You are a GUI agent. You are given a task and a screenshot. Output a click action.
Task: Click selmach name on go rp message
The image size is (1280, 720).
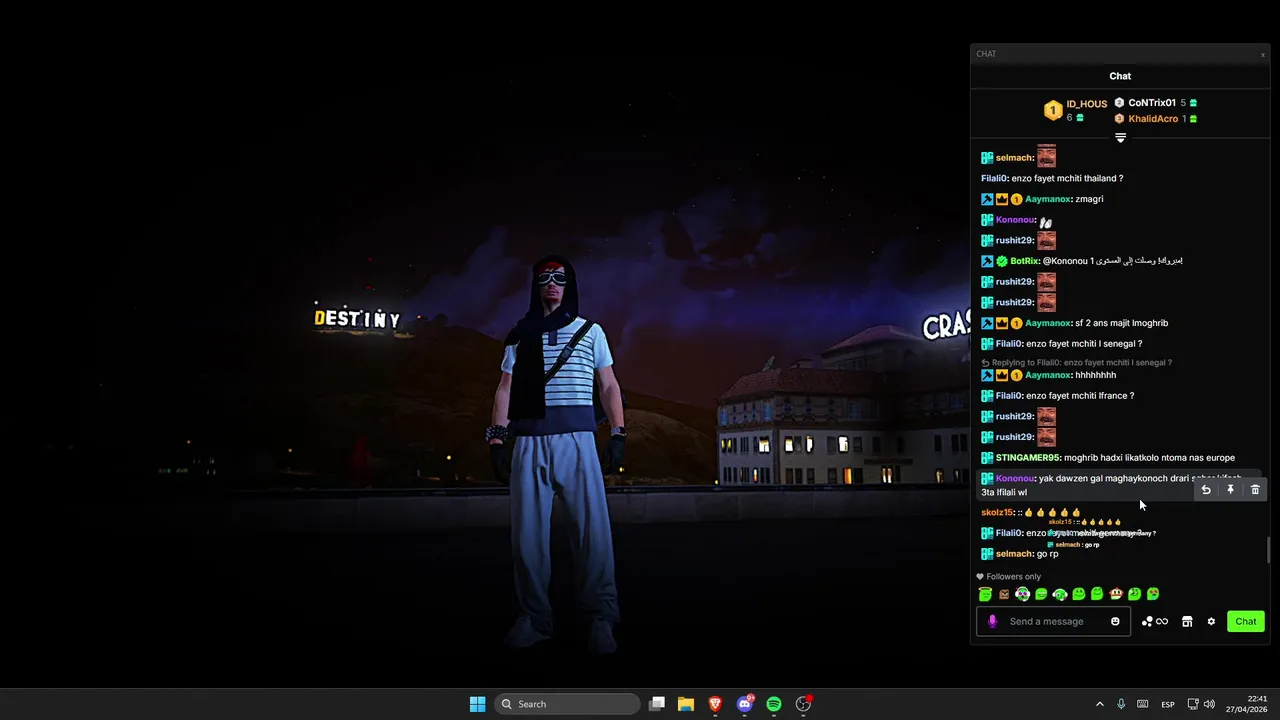pos(1014,554)
